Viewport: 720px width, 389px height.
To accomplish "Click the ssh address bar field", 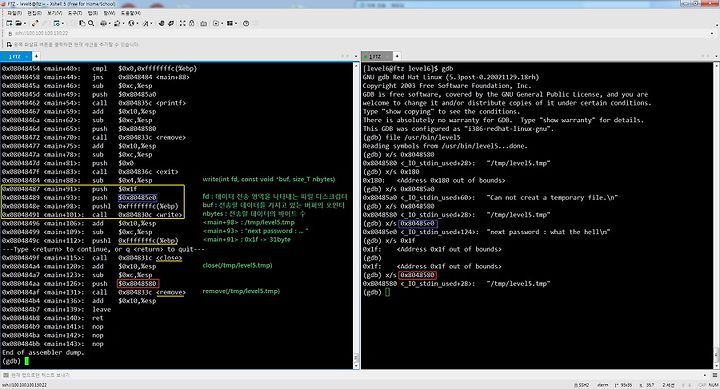I will coord(360,34).
